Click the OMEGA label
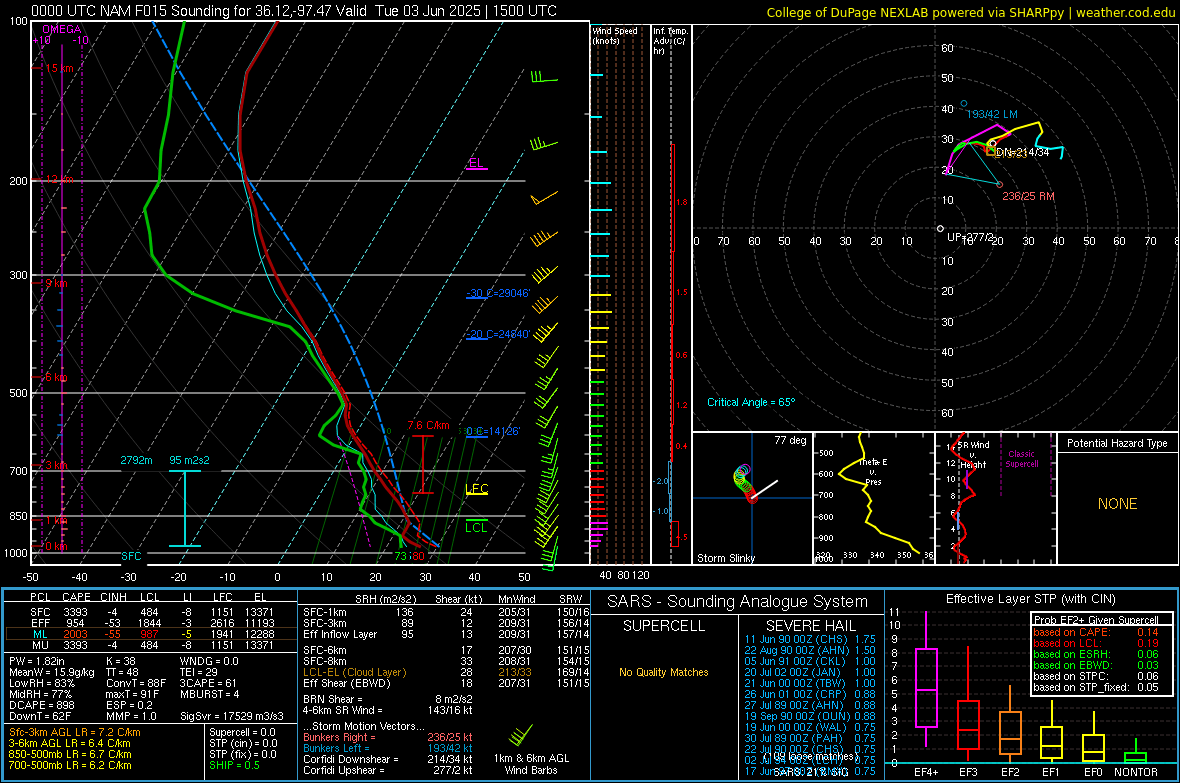Screen dimensions: 1180x783 [x=62, y=29]
